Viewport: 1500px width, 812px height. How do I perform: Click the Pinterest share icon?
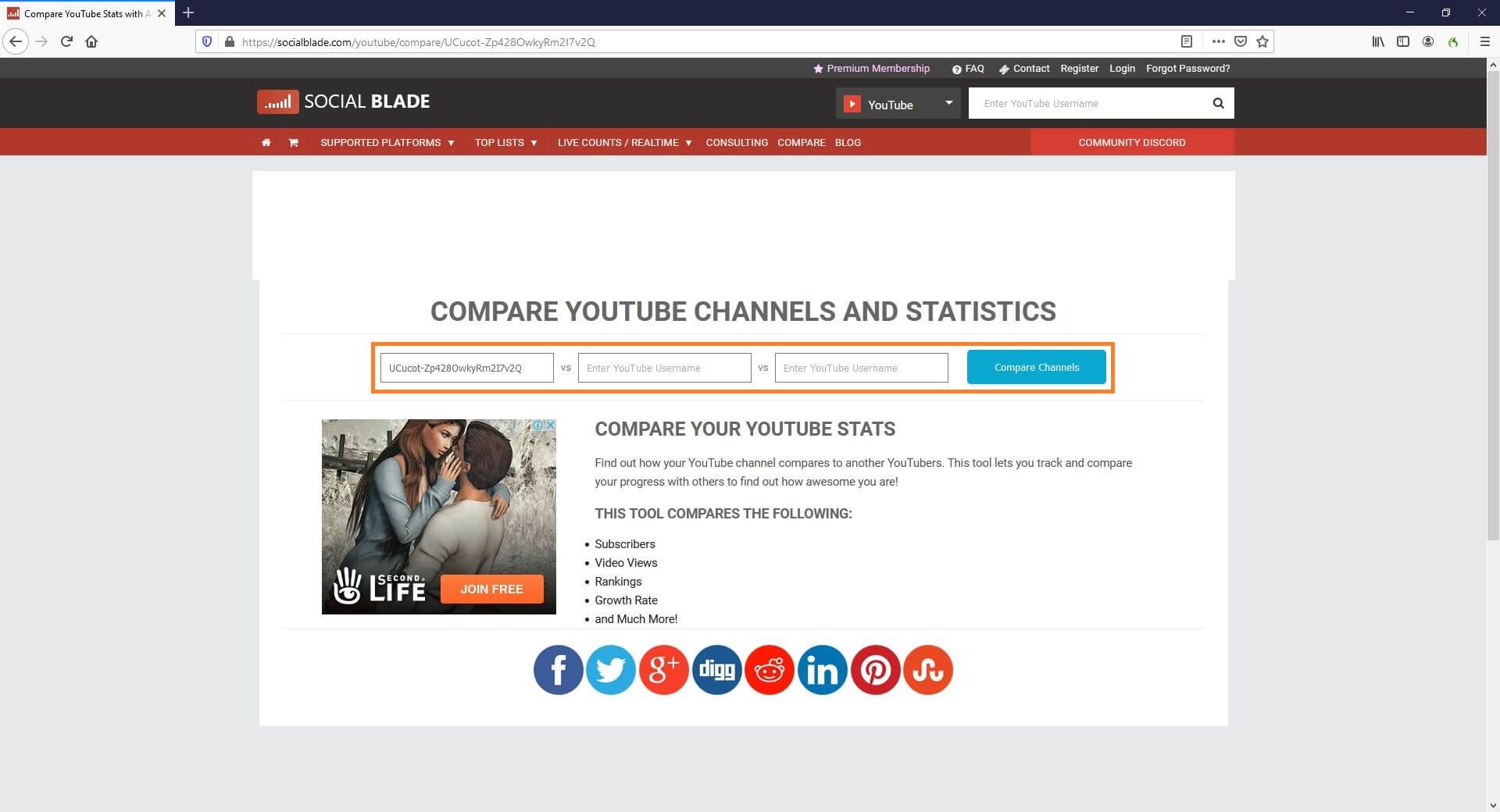click(875, 670)
